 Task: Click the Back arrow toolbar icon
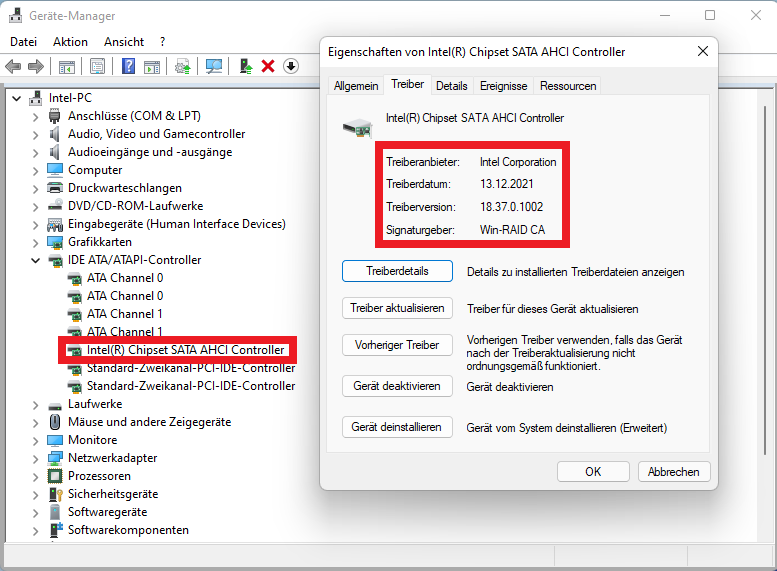[x=13, y=66]
